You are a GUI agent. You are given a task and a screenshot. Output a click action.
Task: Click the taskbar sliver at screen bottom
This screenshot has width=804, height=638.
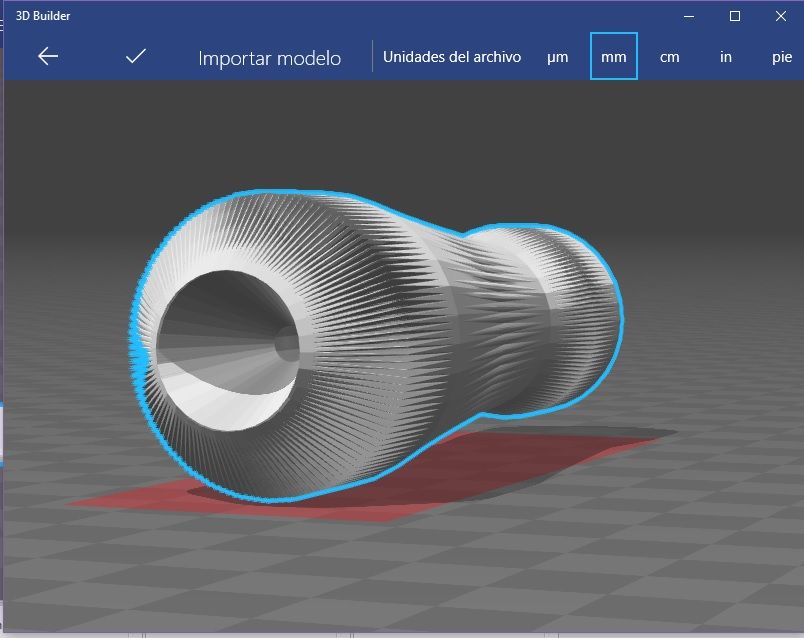(400, 634)
